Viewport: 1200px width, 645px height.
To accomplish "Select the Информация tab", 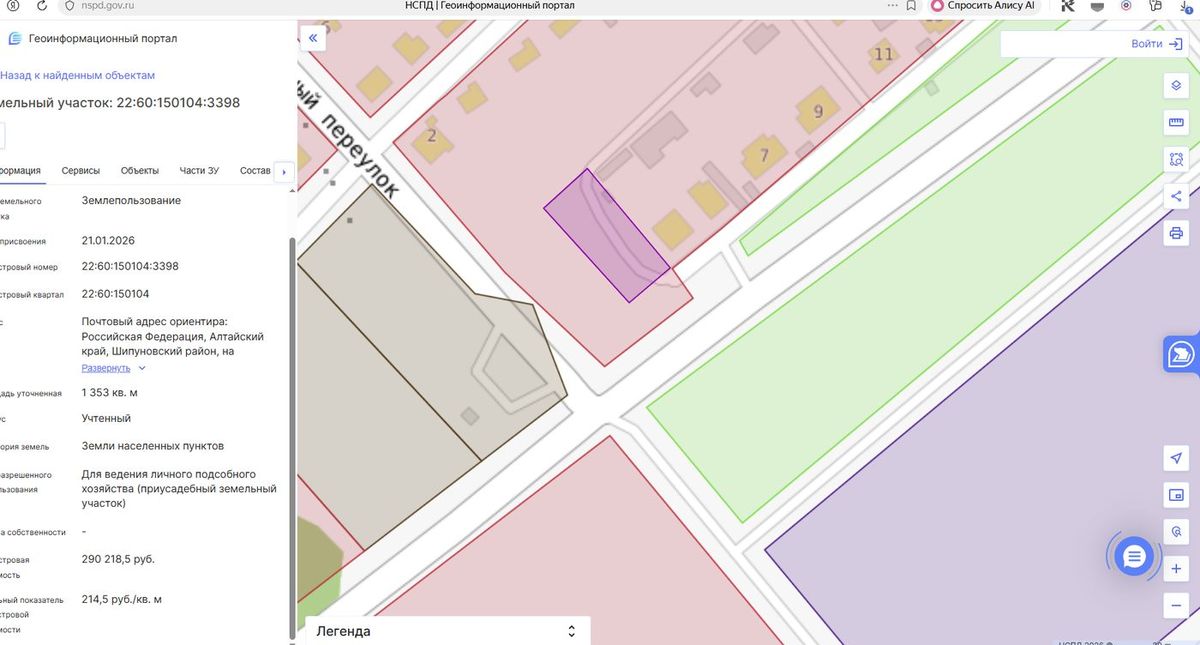I will [x=20, y=171].
